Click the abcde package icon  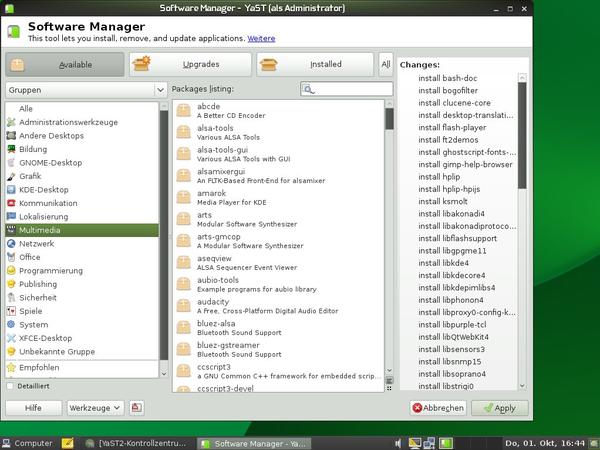[x=184, y=111]
